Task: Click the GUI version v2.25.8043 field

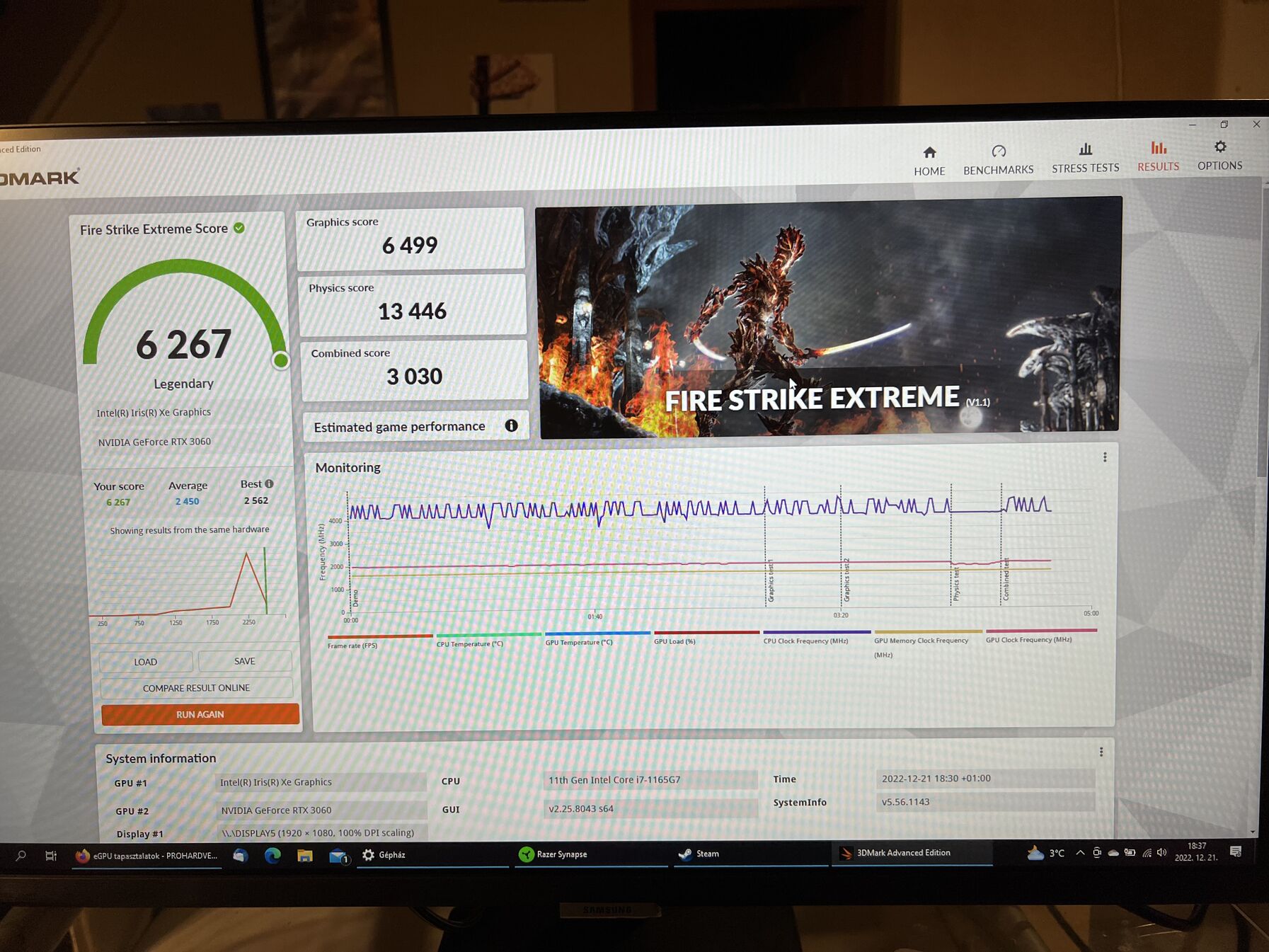Action: point(650,808)
